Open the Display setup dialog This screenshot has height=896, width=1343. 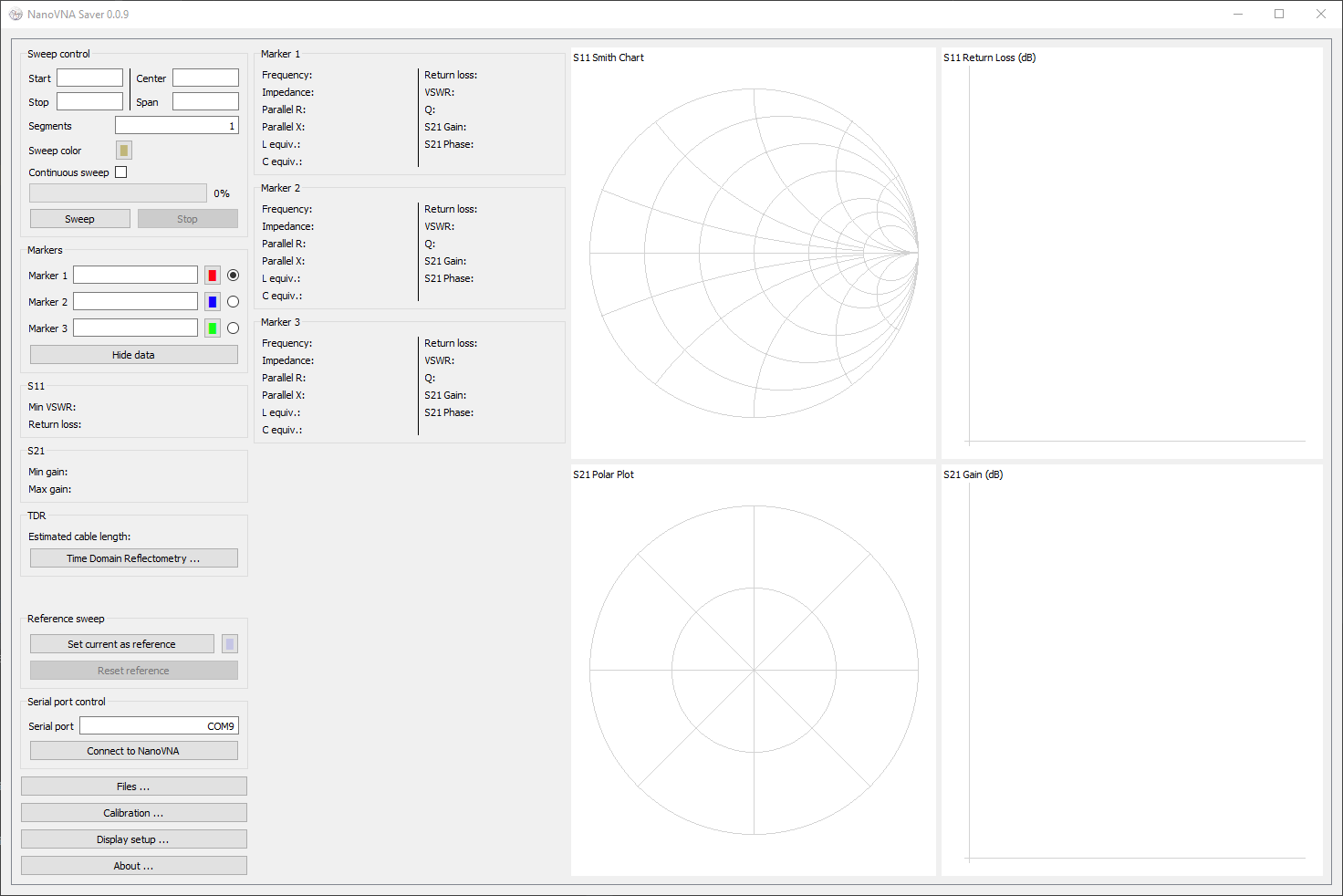coord(133,839)
